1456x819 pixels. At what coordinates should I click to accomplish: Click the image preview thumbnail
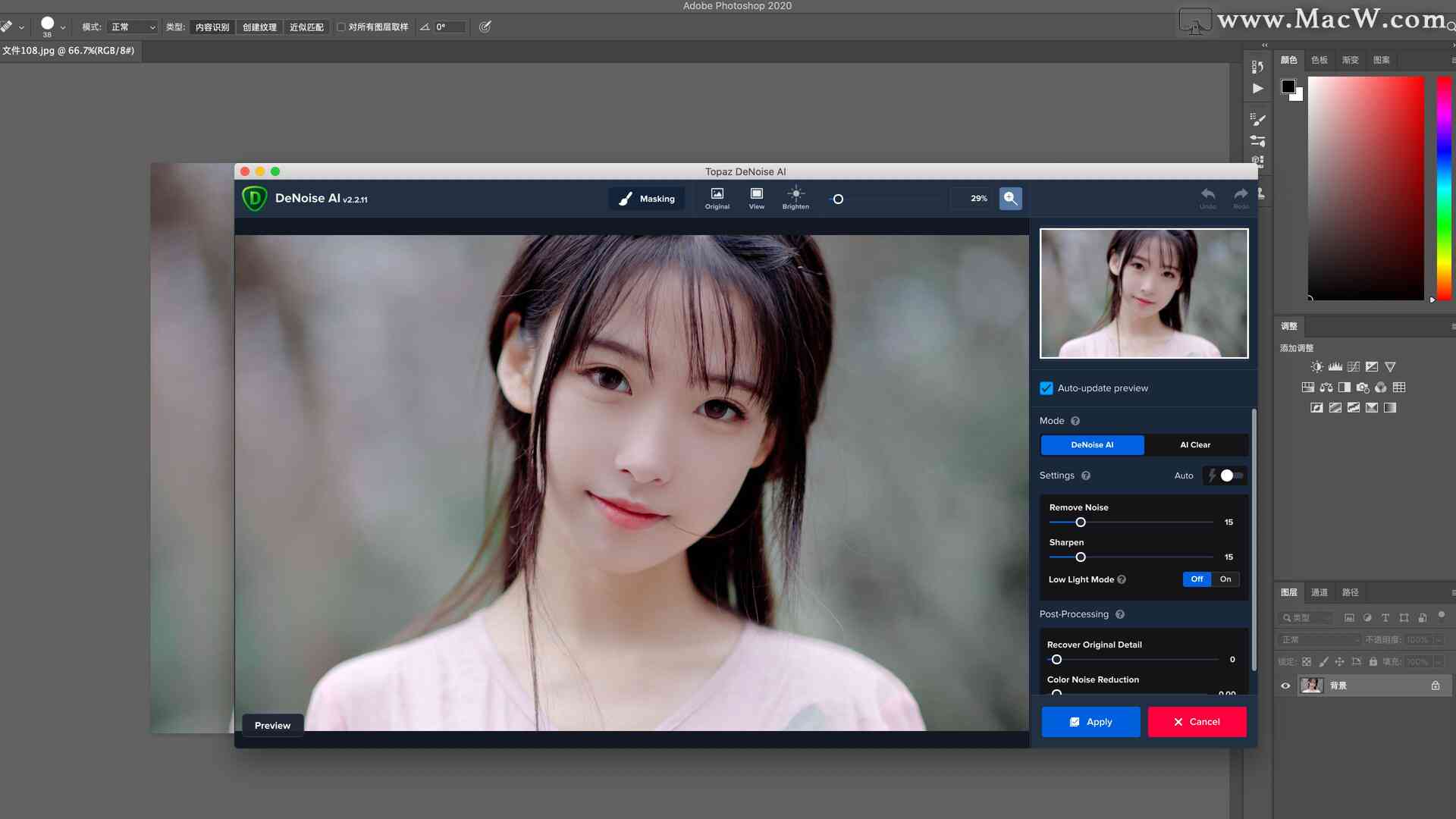tap(1144, 293)
